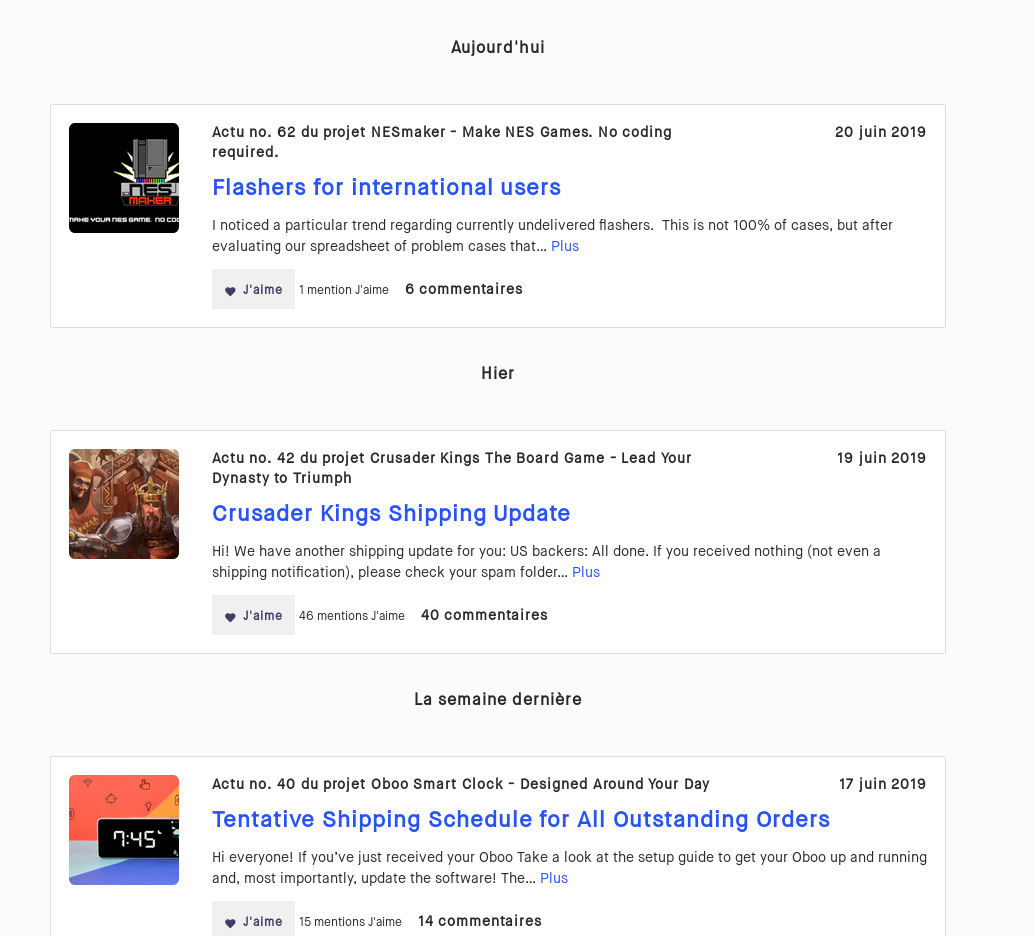Like the Tentative Shipping Schedule post

coord(253,918)
